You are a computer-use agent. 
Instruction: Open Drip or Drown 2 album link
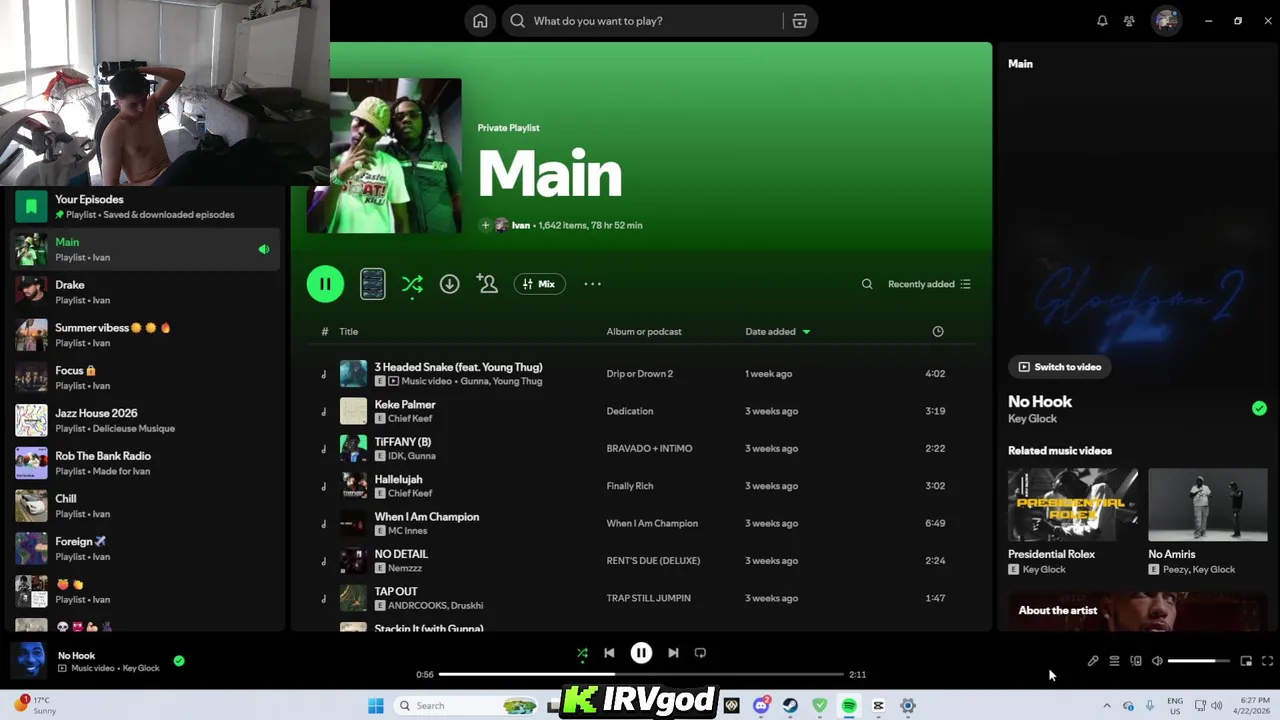coord(640,374)
